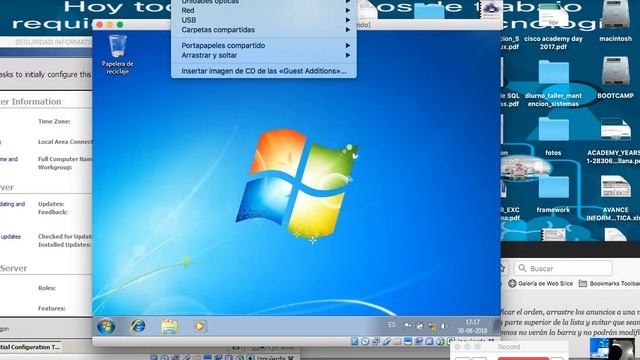Screen dimensions: 640x360
Task: Open the Papelera de reciclaje desktop icon
Action: 118,54
